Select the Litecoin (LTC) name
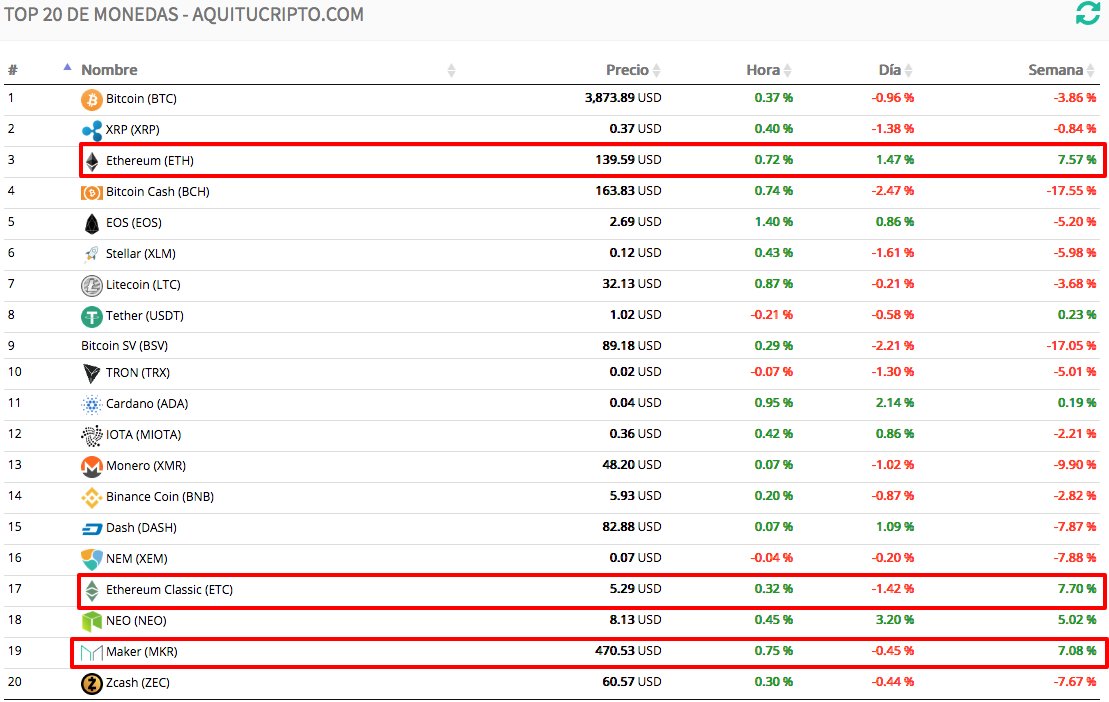Screen dimensions: 1109x702 pos(143,285)
